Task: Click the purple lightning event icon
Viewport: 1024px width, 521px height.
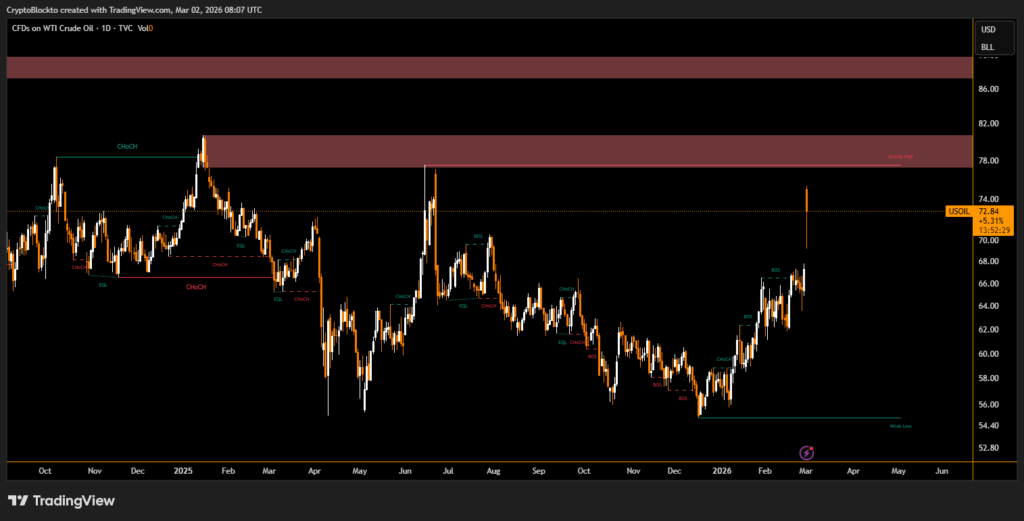Action: [808, 453]
